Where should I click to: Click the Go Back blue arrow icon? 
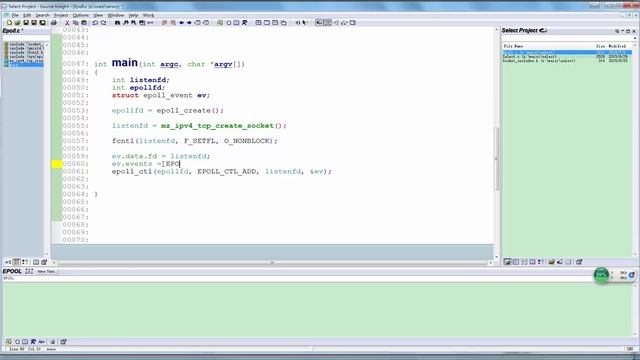[x=182, y=23]
